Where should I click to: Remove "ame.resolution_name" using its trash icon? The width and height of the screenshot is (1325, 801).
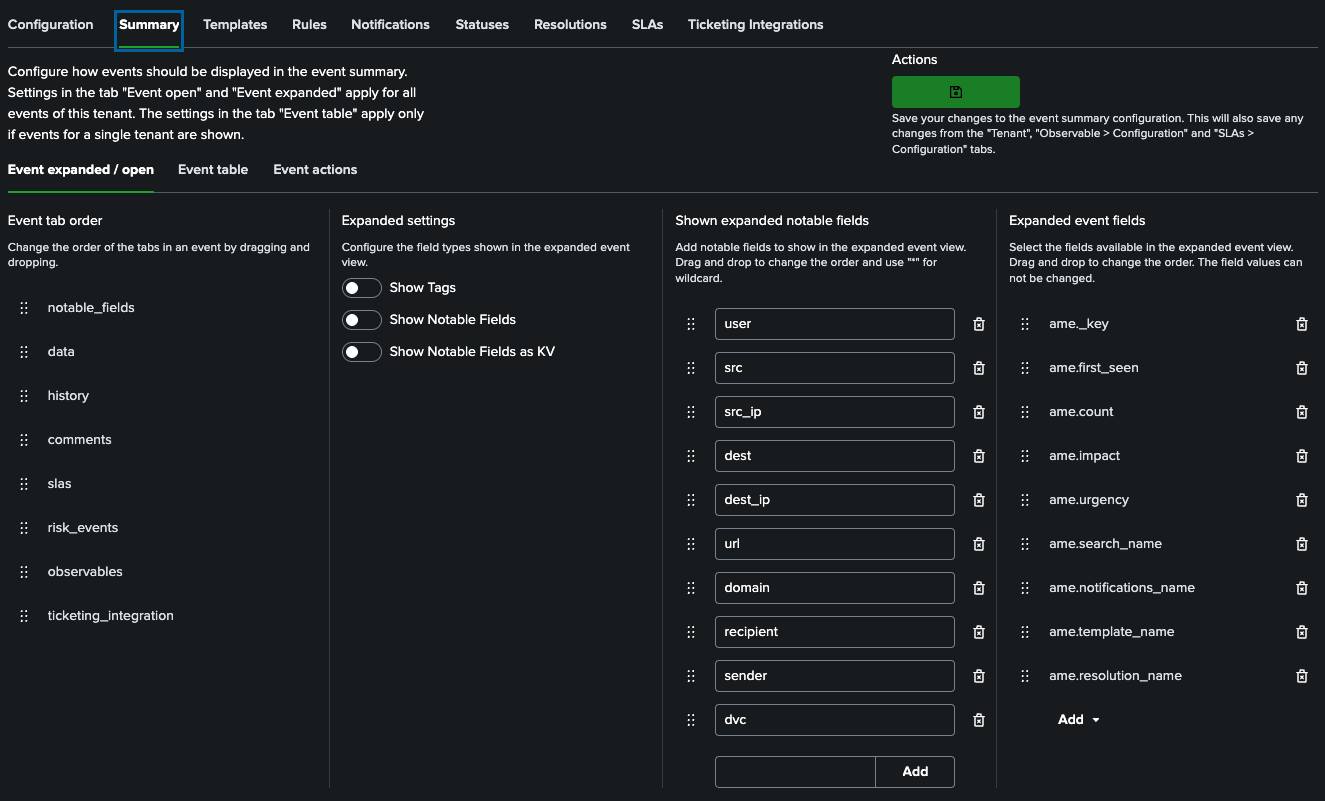pos(1301,676)
